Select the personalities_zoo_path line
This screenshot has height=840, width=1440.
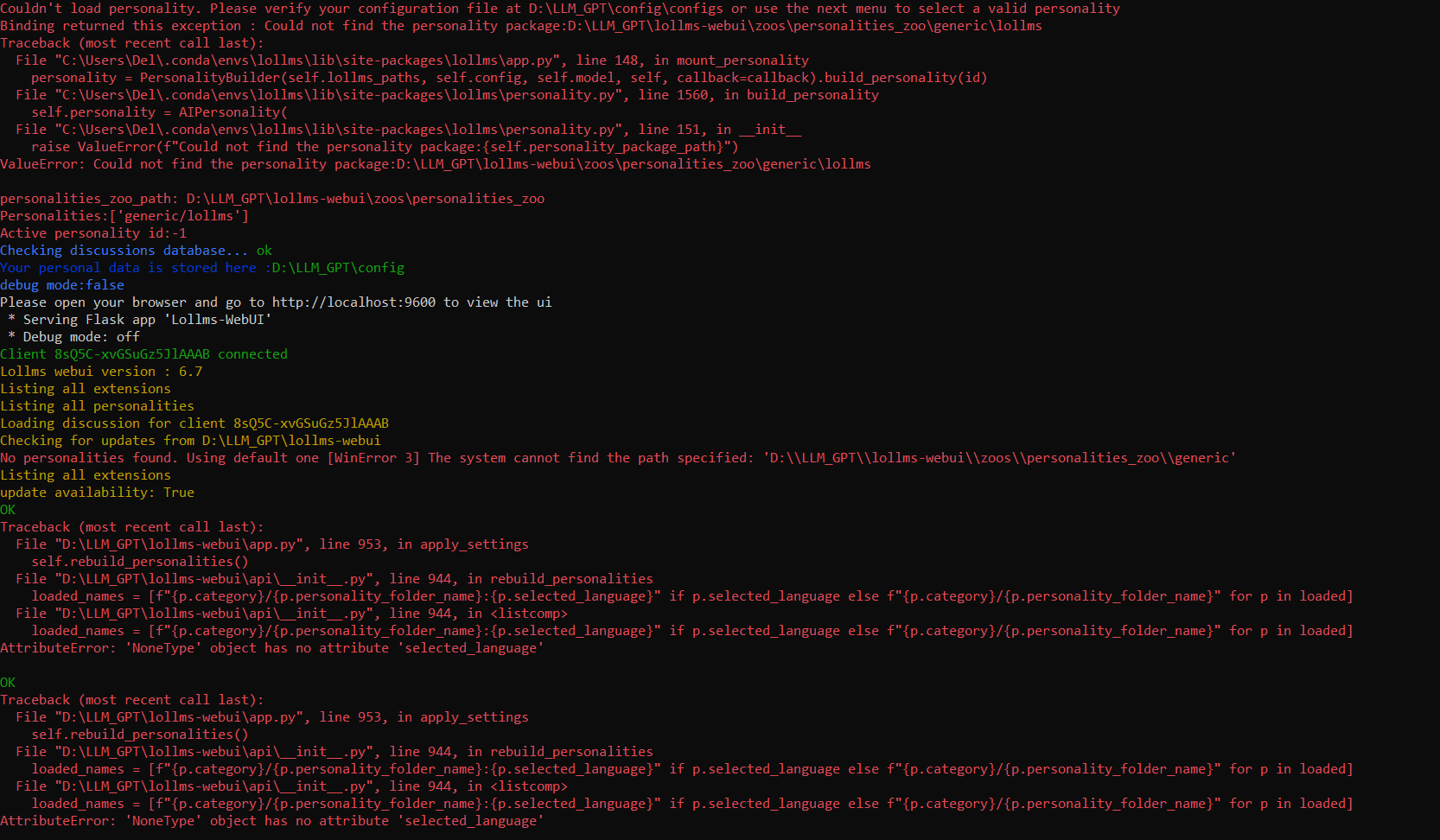(x=272, y=198)
